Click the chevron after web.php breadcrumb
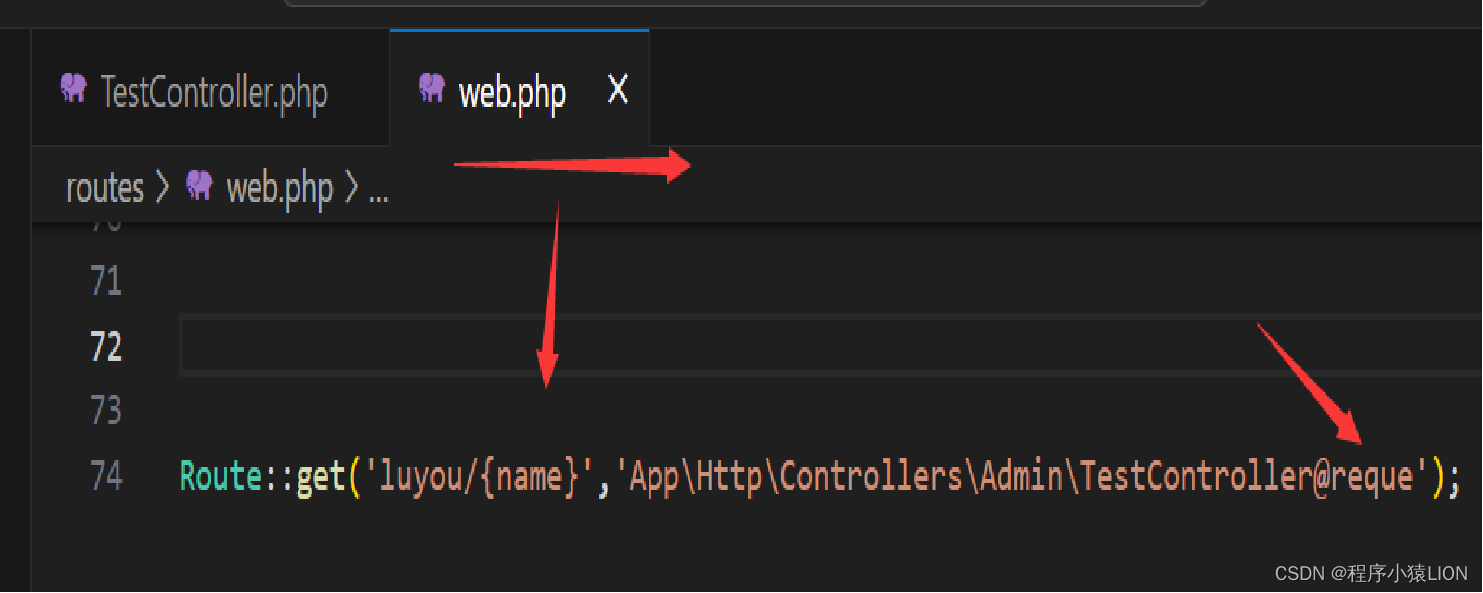The height and width of the screenshot is (593, 1483). (353, 187)
